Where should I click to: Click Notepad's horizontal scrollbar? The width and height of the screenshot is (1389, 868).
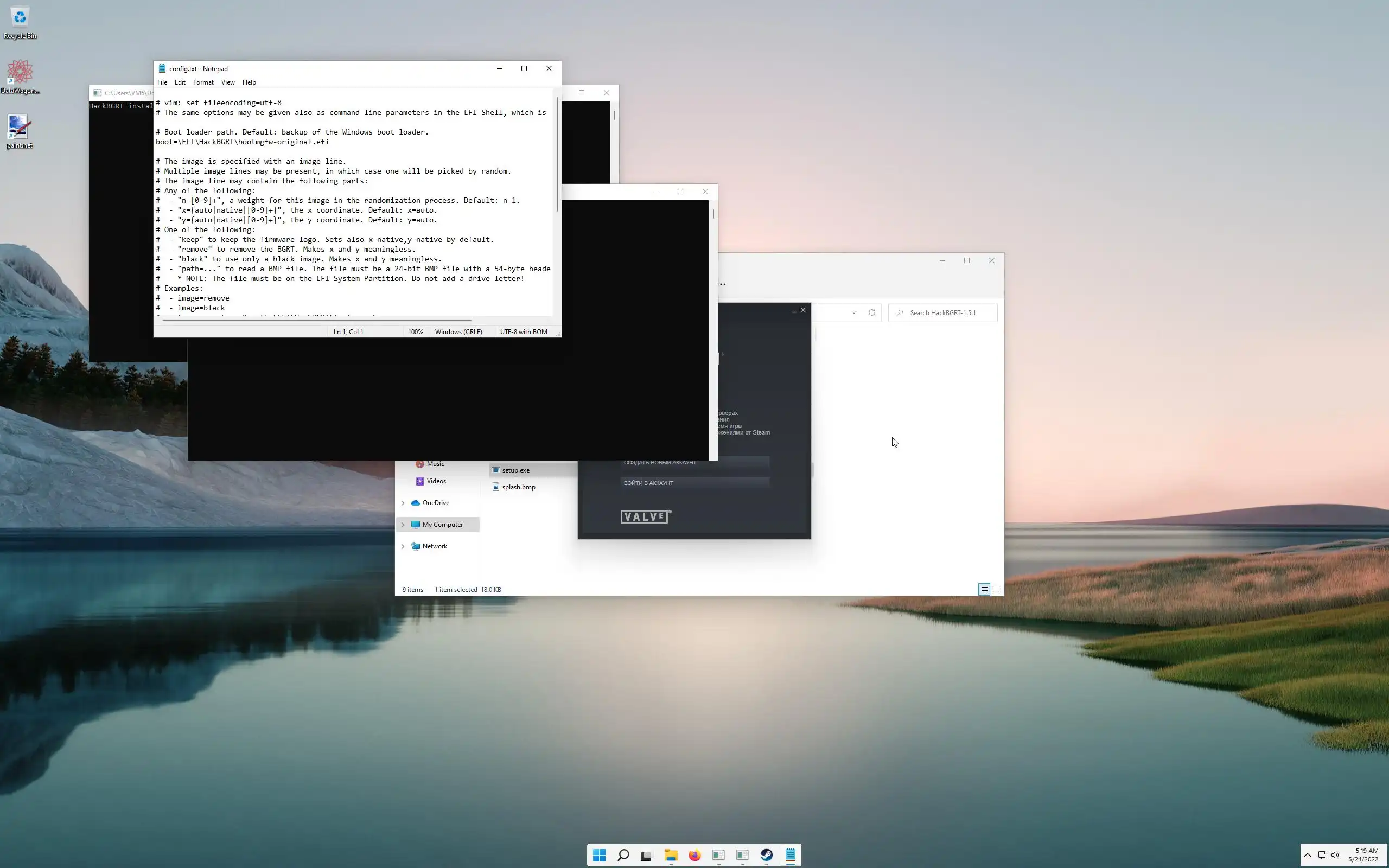pyautogui.click(x=316, y=320)
